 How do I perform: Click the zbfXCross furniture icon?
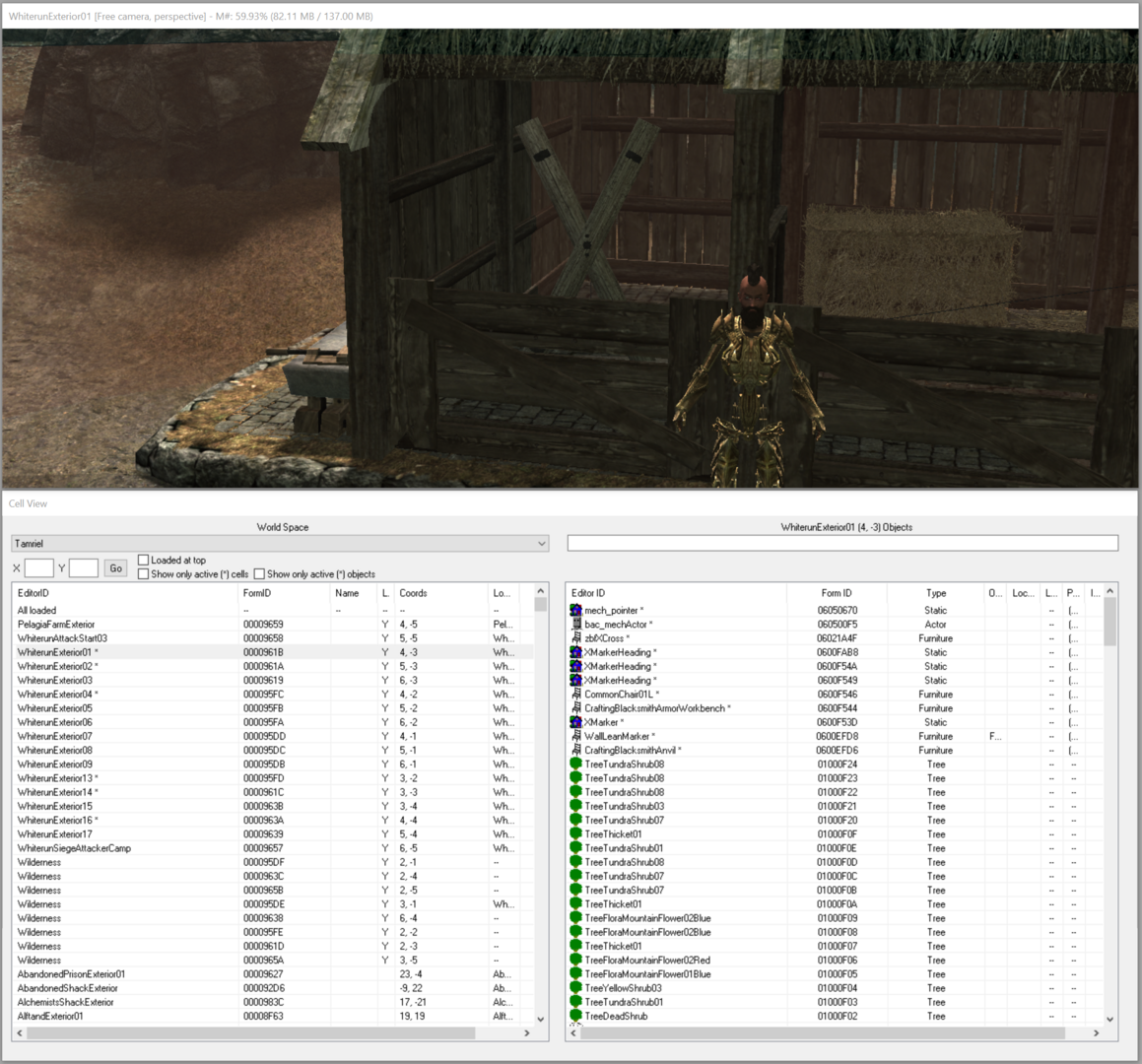pyautogui.click(x=575, y=638)
